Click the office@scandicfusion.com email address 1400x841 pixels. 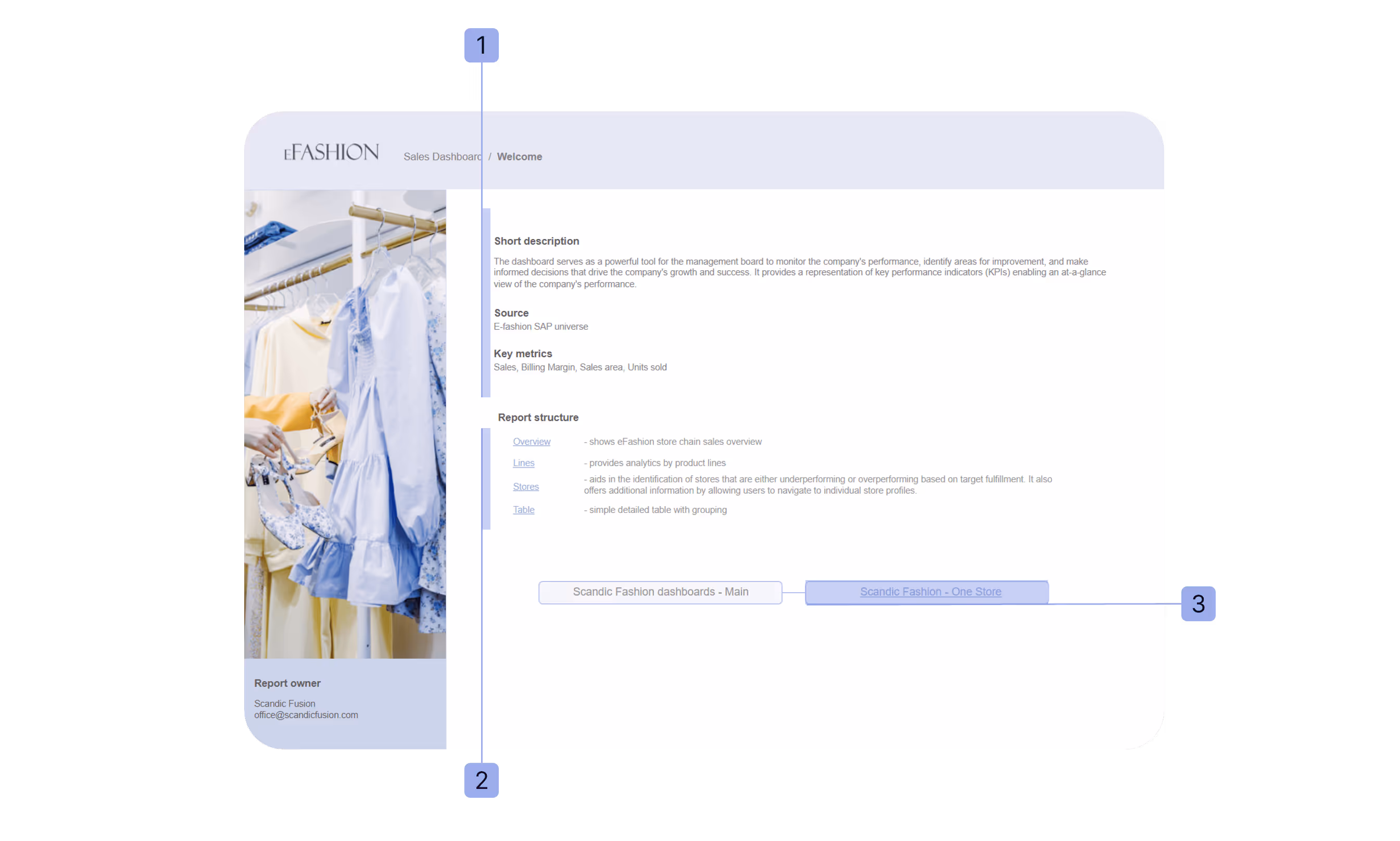pyautogui.click(x=306, y=714)
